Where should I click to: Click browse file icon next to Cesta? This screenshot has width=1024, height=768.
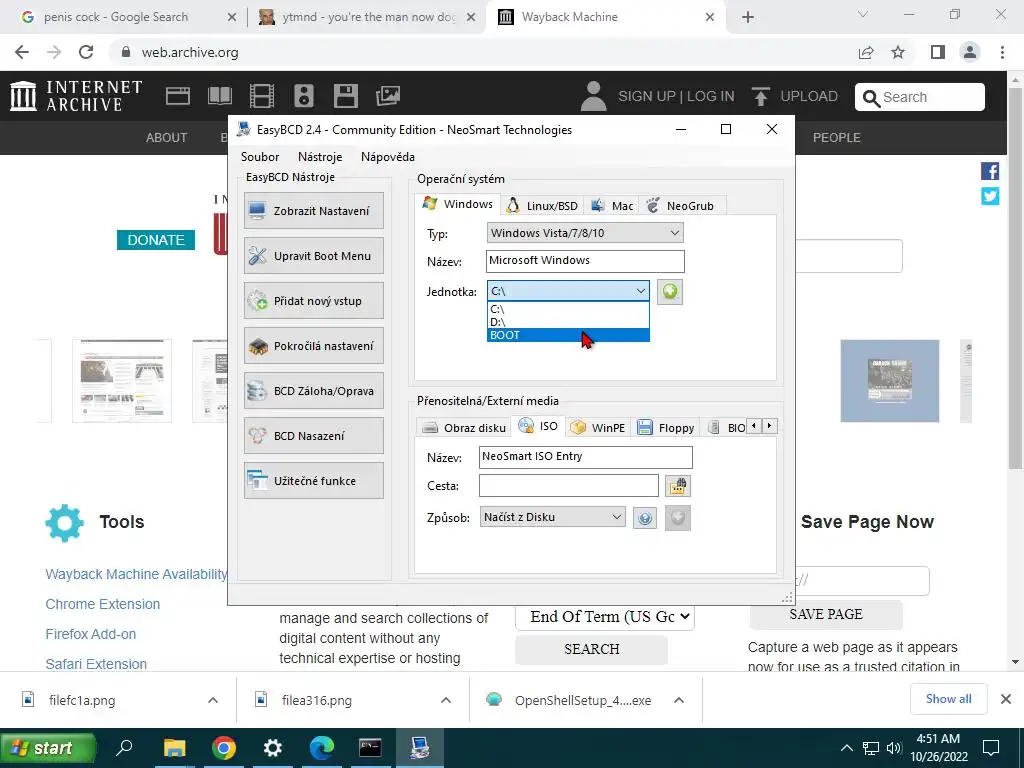click(x=678, y=486)
